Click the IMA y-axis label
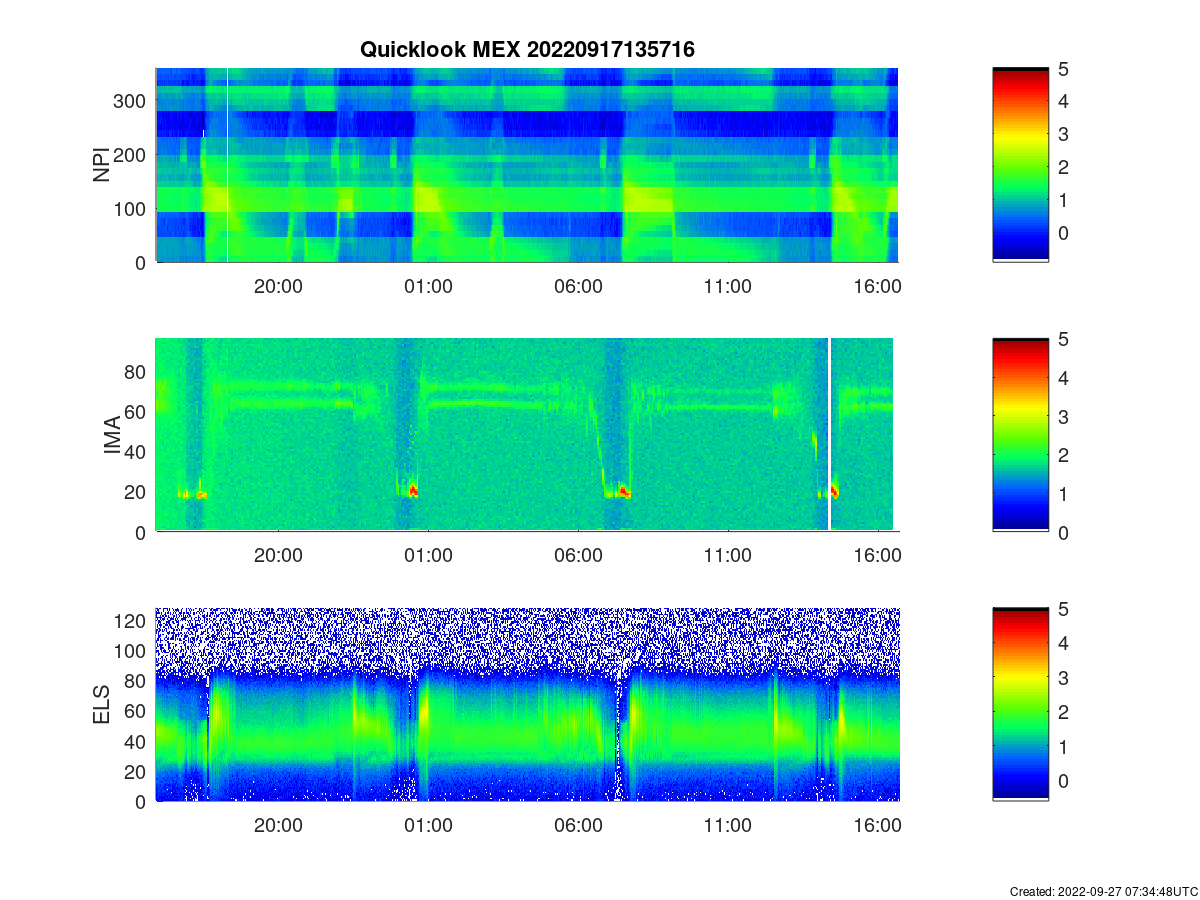 tap(112, 435)
